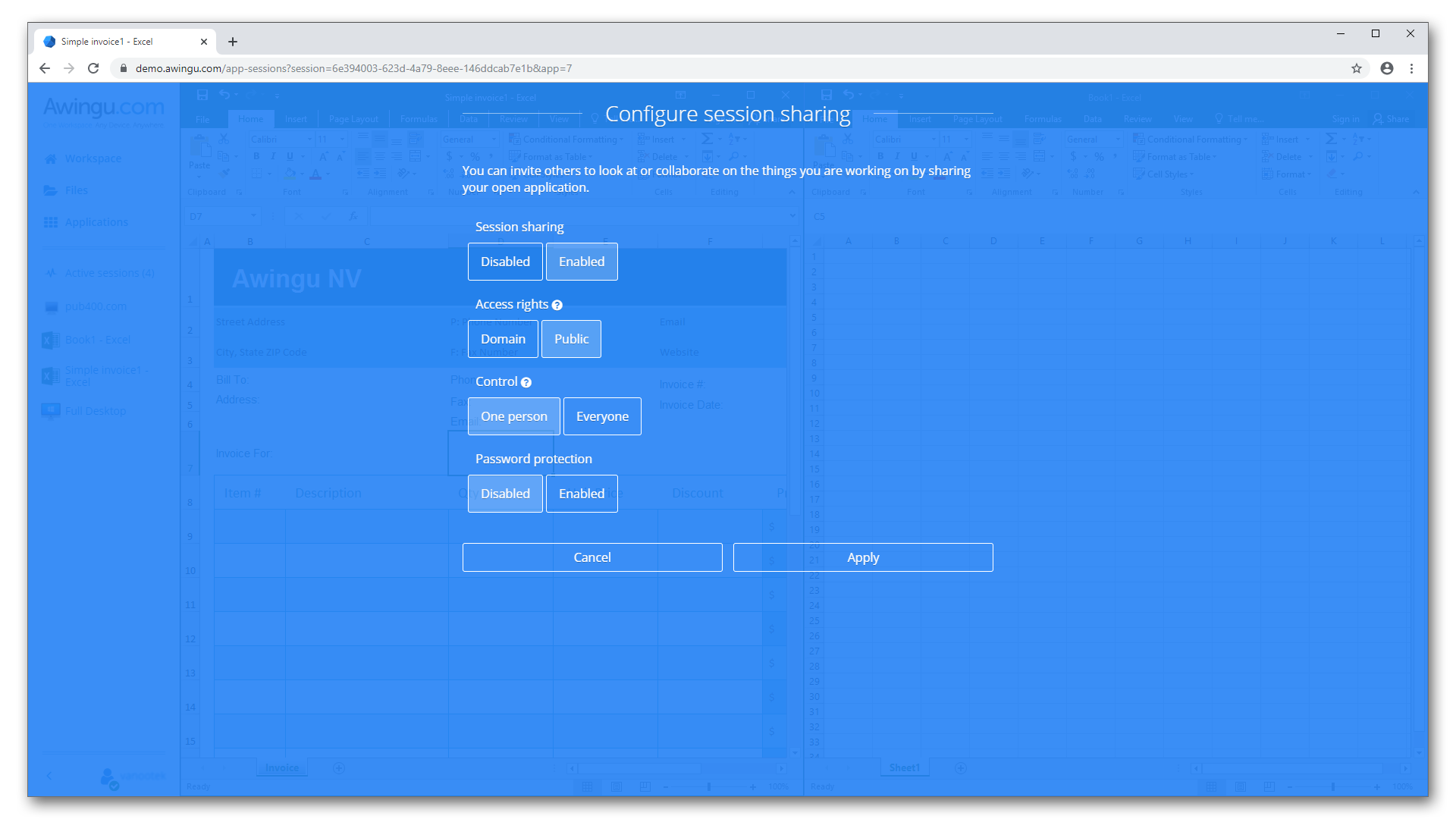Click the Access rights help icon
This screenshot has height=819, width=1456.
point(557,305)
